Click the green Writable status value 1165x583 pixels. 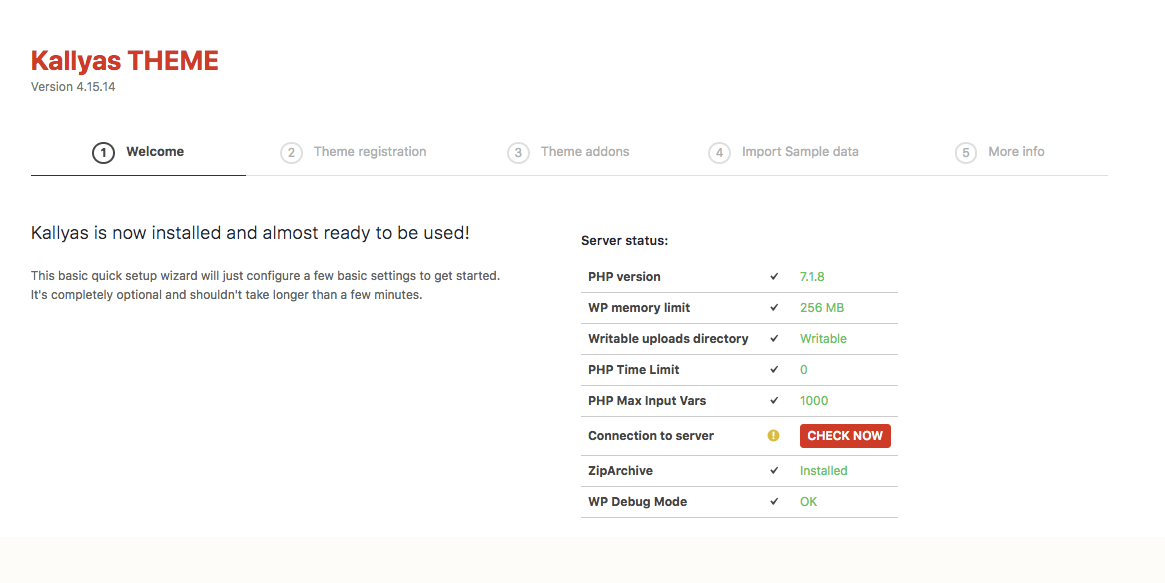point(823,339)
